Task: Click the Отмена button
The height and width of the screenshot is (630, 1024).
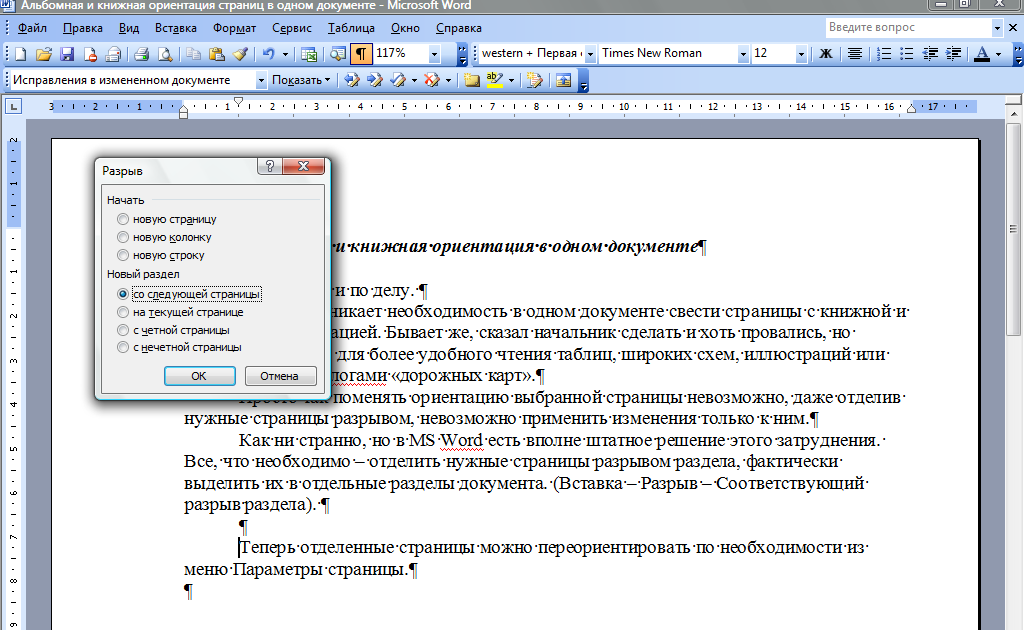Action: [280, 376]
